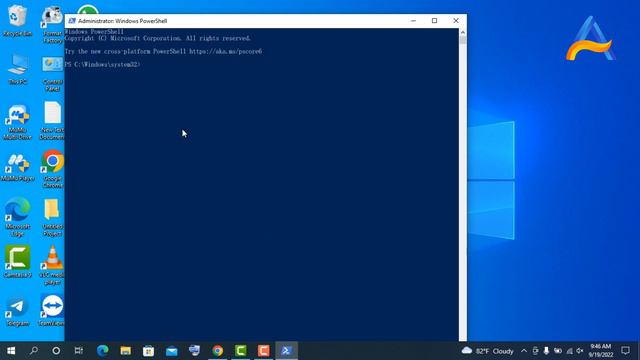Open Edge from the taskbar
This screenshot has height=360, width=640.
(102, 351)
